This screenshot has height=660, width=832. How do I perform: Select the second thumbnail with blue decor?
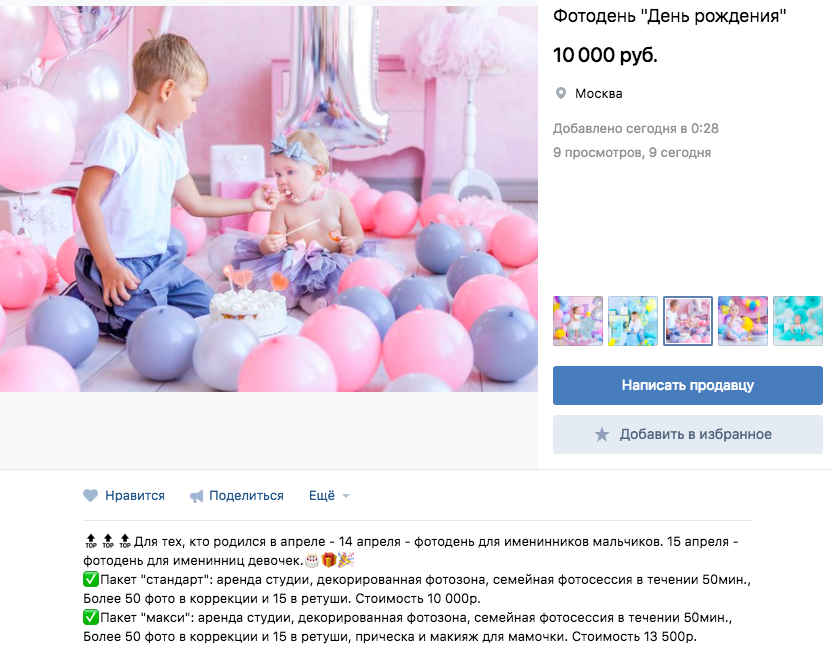pos(632,321)
